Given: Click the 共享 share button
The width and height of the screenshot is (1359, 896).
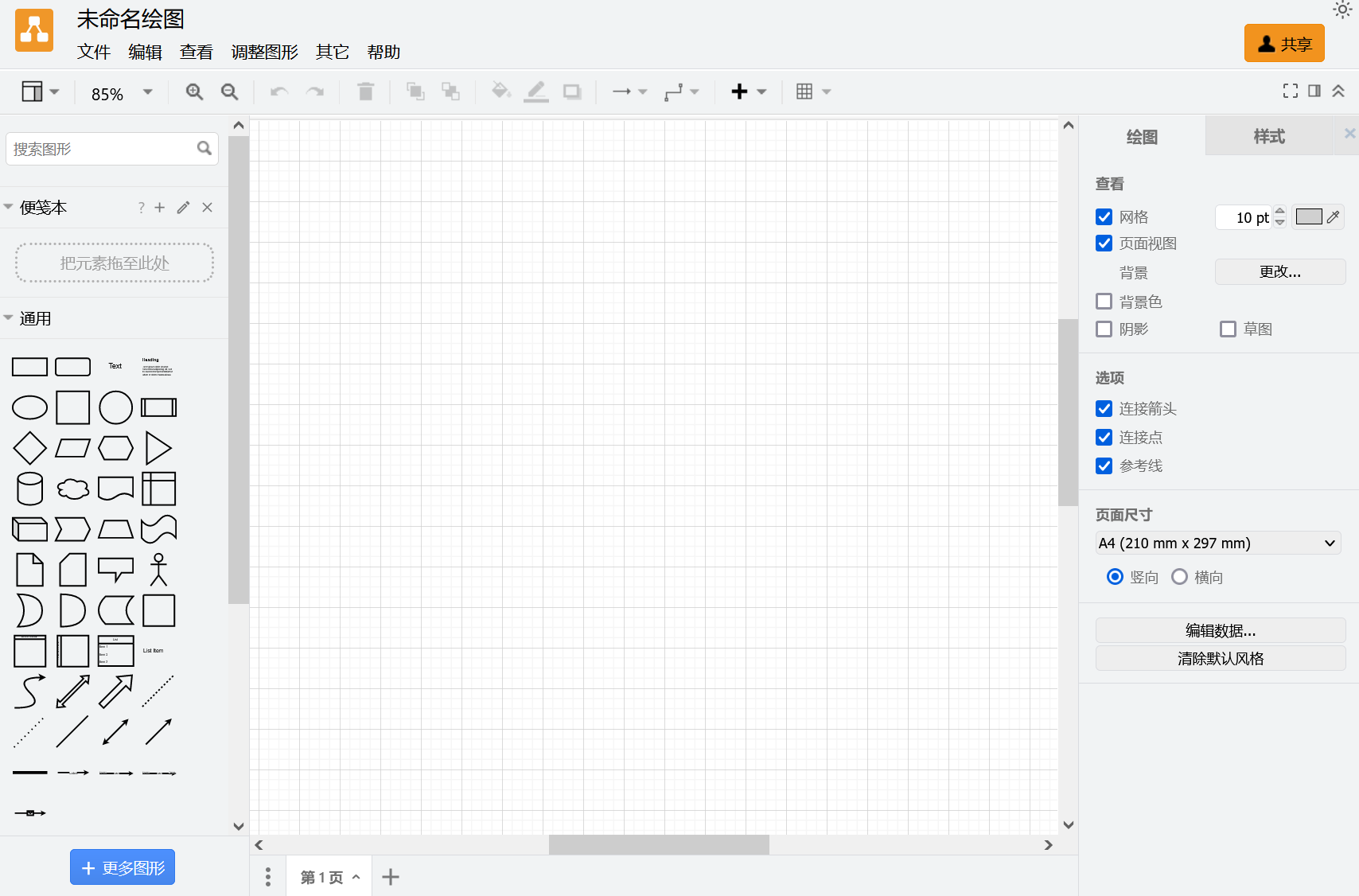Looking at the screenshot, I should pos(1284,44).
